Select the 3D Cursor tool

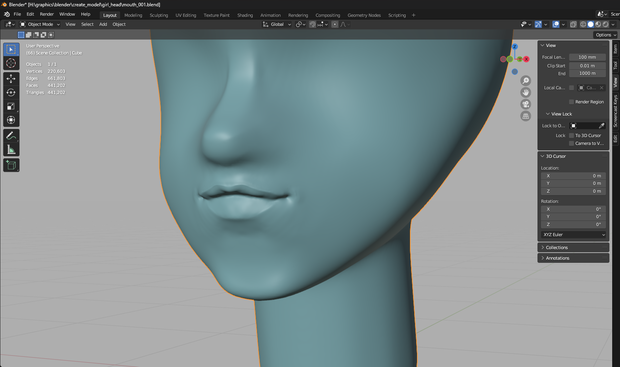tap(11, 63)
